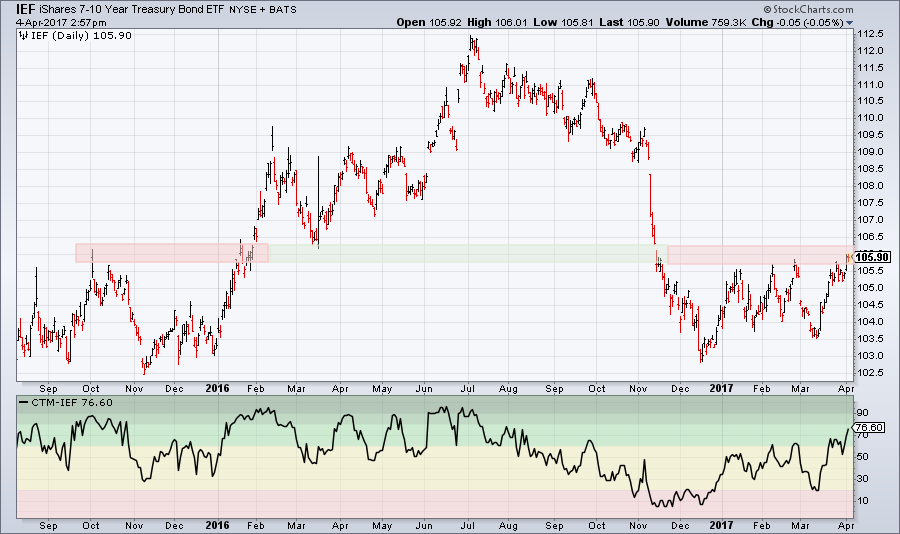Click the Jul label on price chart date axis
This screenshot has width=900, height=534.
click(x=468, y=389)
